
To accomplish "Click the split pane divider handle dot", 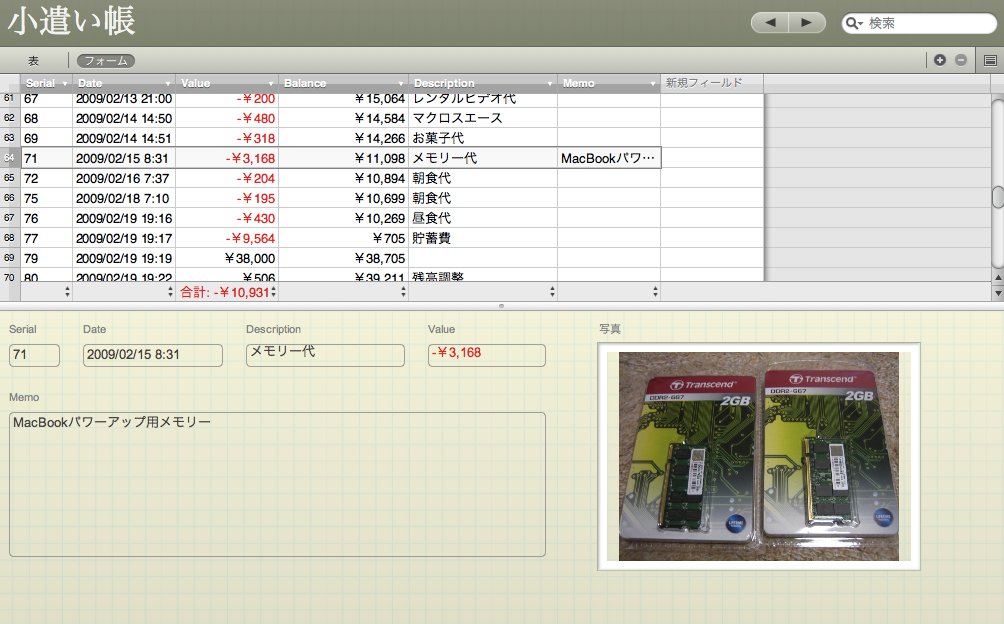I will coord(501,306).
